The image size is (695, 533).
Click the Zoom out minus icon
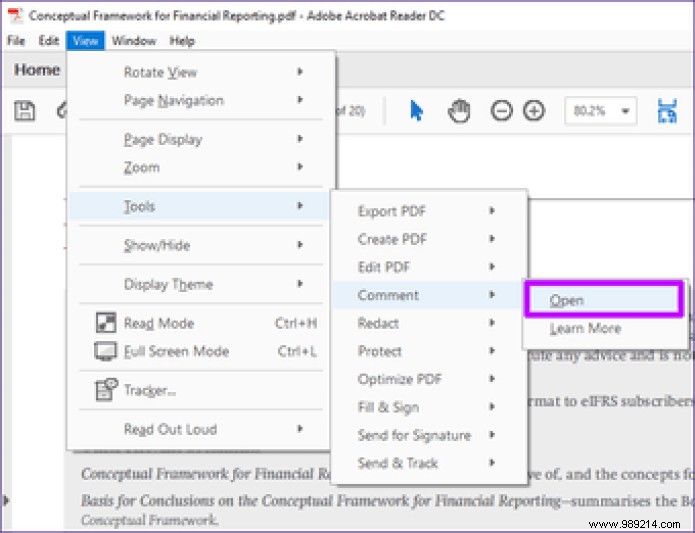coord(501,111)
